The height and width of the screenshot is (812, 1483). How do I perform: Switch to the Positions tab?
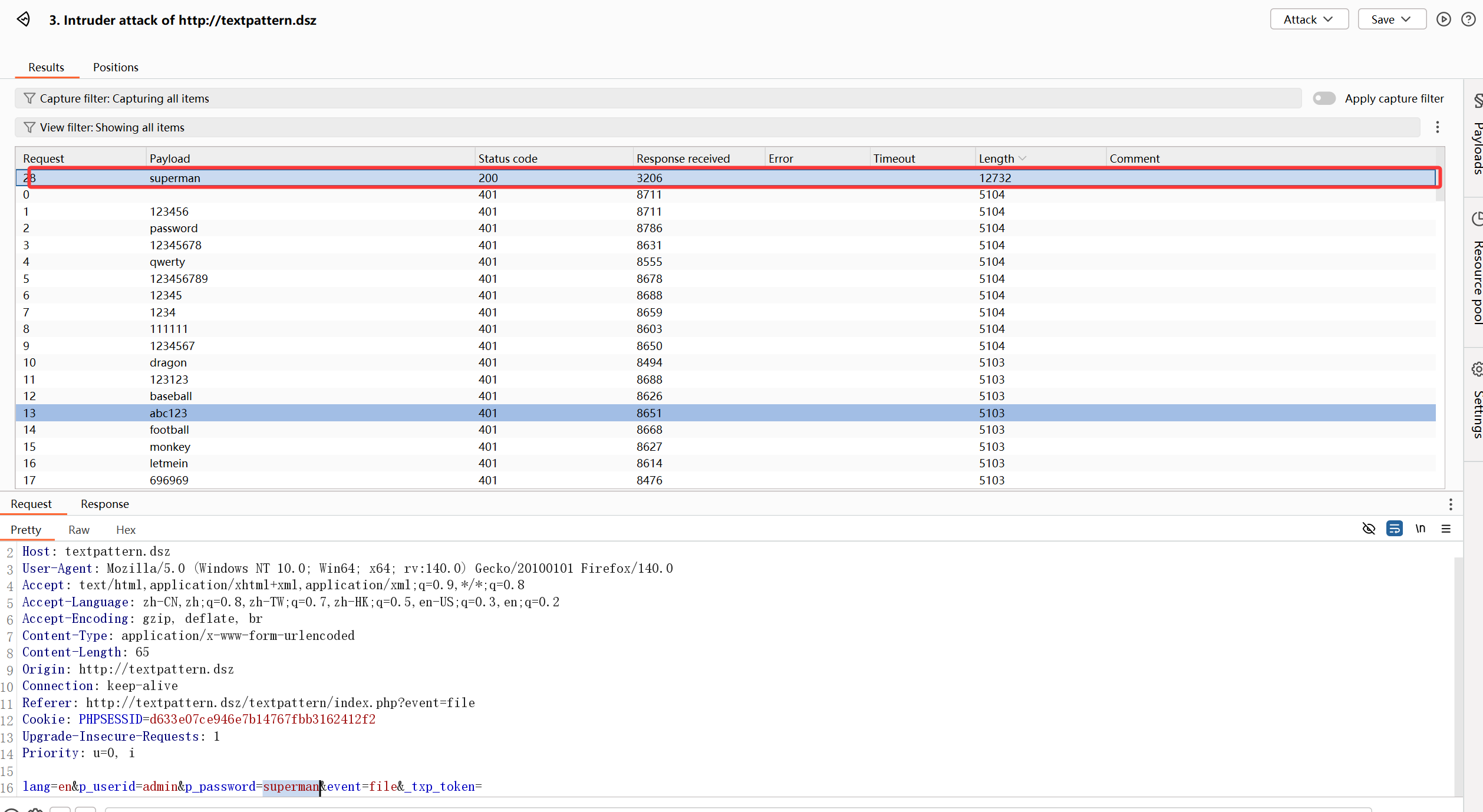116,67
